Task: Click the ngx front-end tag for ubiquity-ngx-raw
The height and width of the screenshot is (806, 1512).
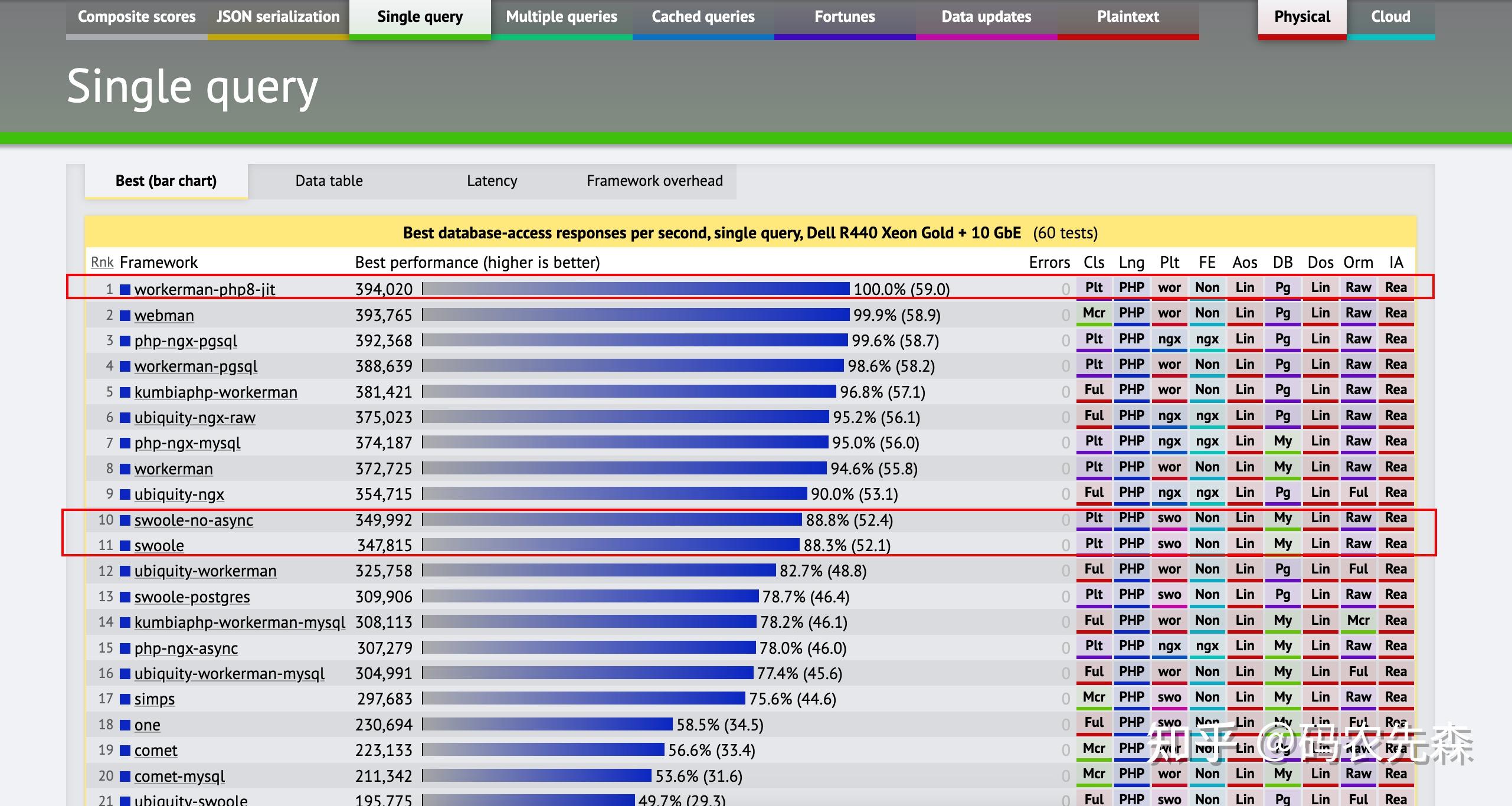Action: coord(1207,415)
